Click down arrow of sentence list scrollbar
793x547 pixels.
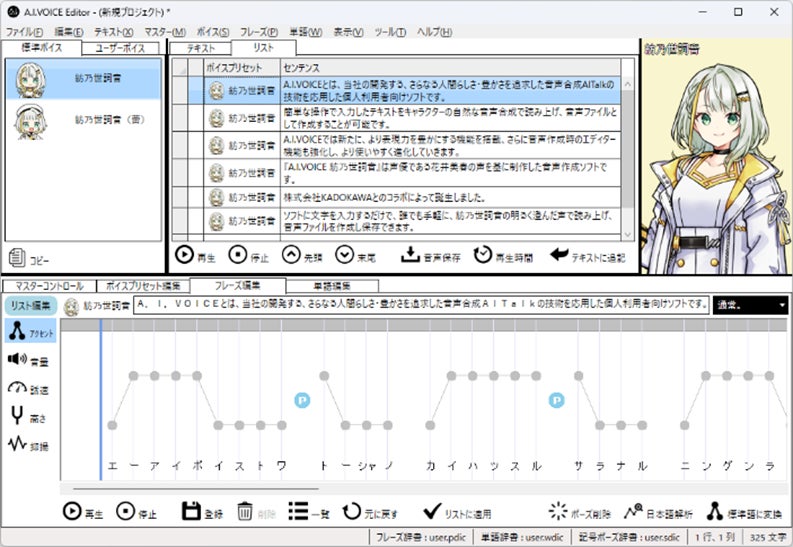[628, 234]
